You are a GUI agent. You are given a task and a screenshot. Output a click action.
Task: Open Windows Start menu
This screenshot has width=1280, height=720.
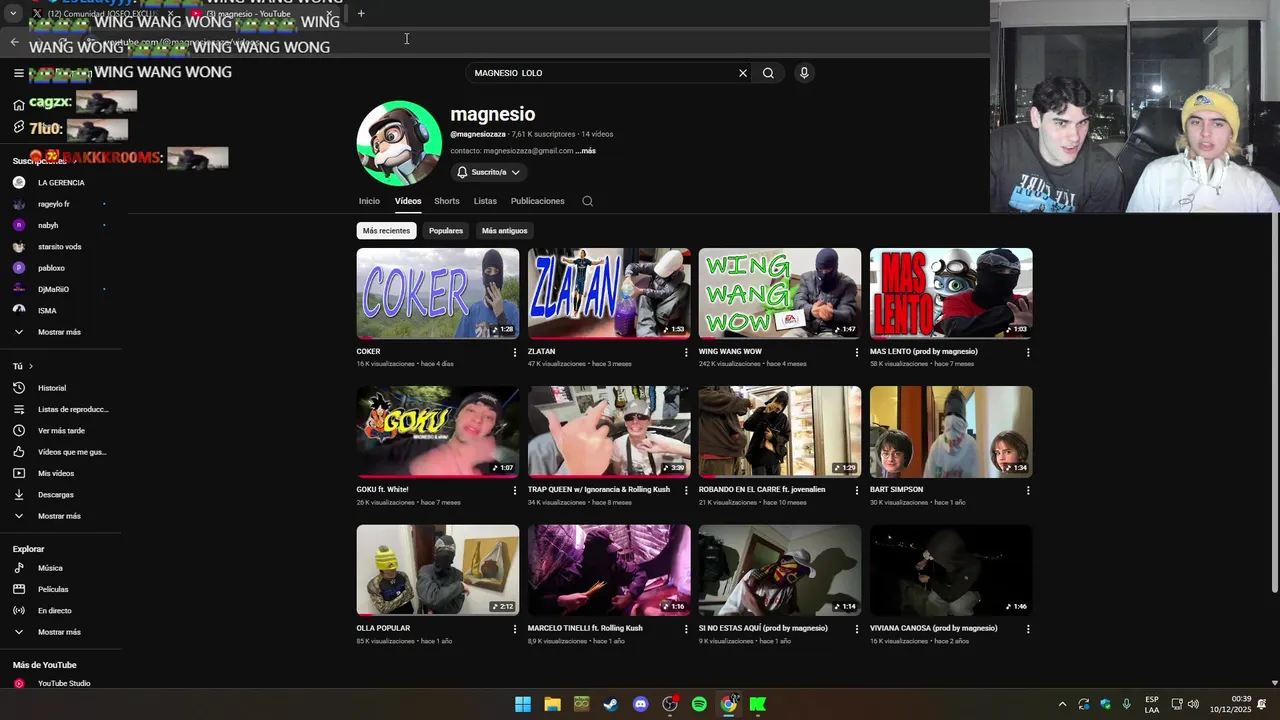pos(523,704)
